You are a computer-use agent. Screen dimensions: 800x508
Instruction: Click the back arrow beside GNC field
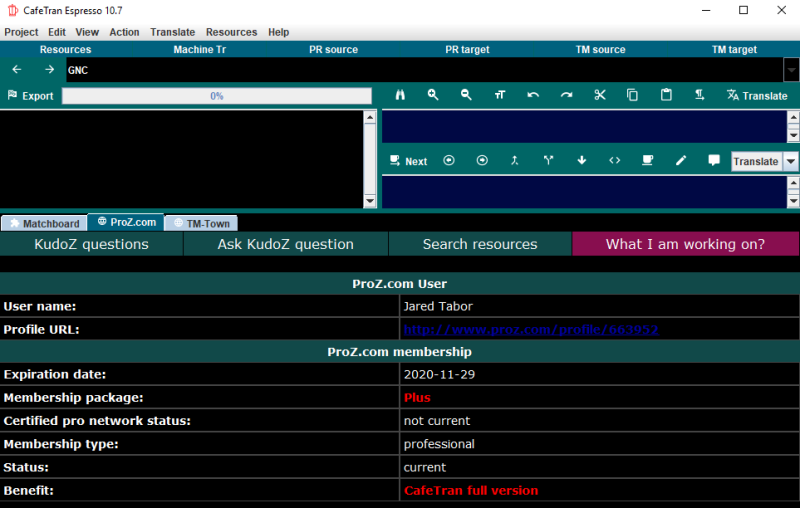(17, 69)
